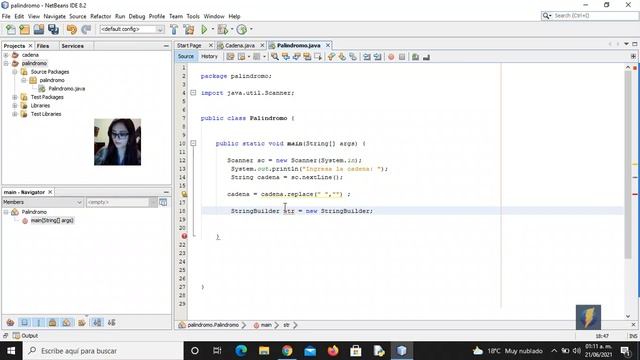Screen dimensions: 640x360
Task: Click the Uncomment lines icon in editor toolbar
Action: tap(426, 57)
